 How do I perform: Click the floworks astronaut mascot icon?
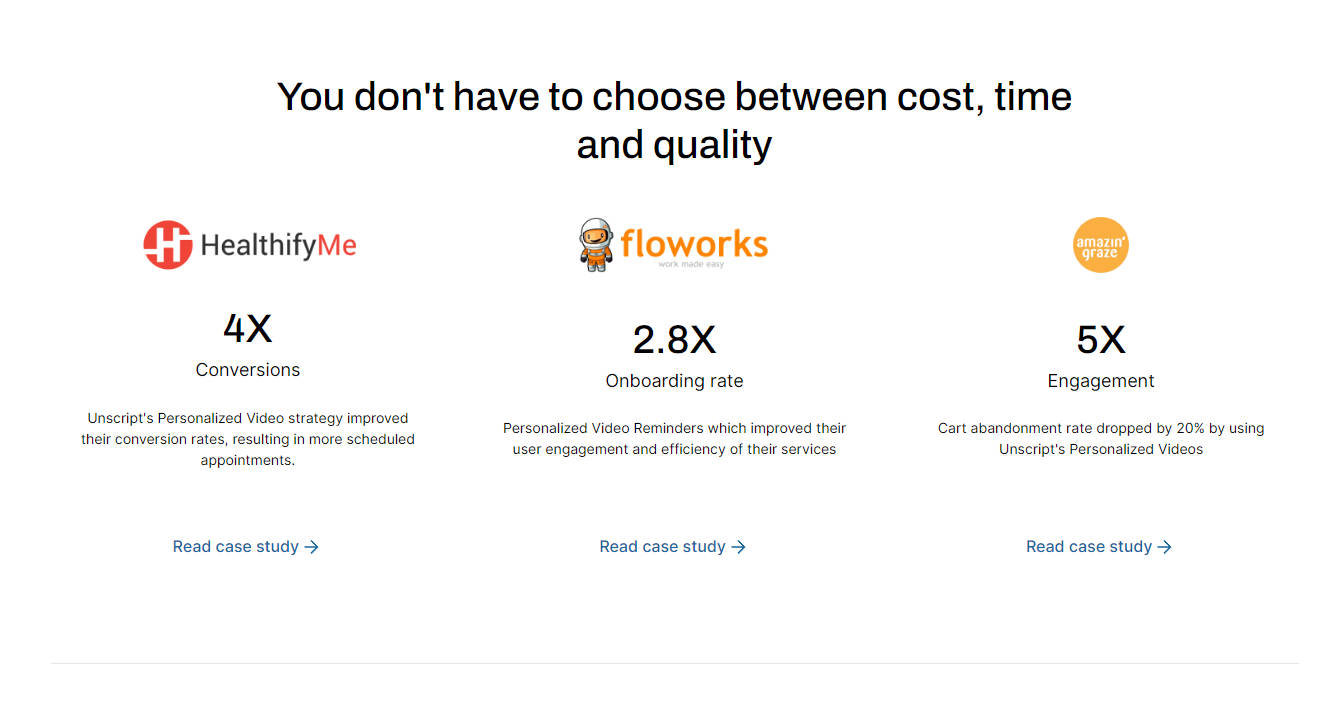point(595,245)
